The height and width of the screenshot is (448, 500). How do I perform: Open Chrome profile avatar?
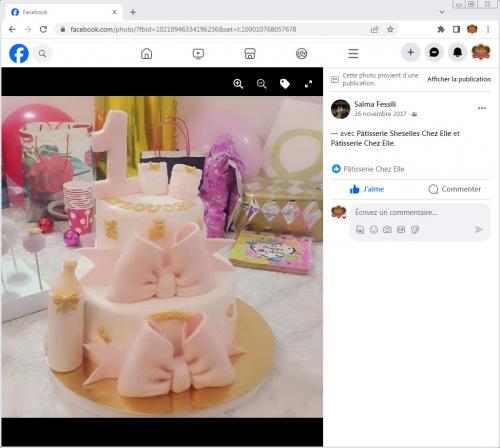coord(472,29)
